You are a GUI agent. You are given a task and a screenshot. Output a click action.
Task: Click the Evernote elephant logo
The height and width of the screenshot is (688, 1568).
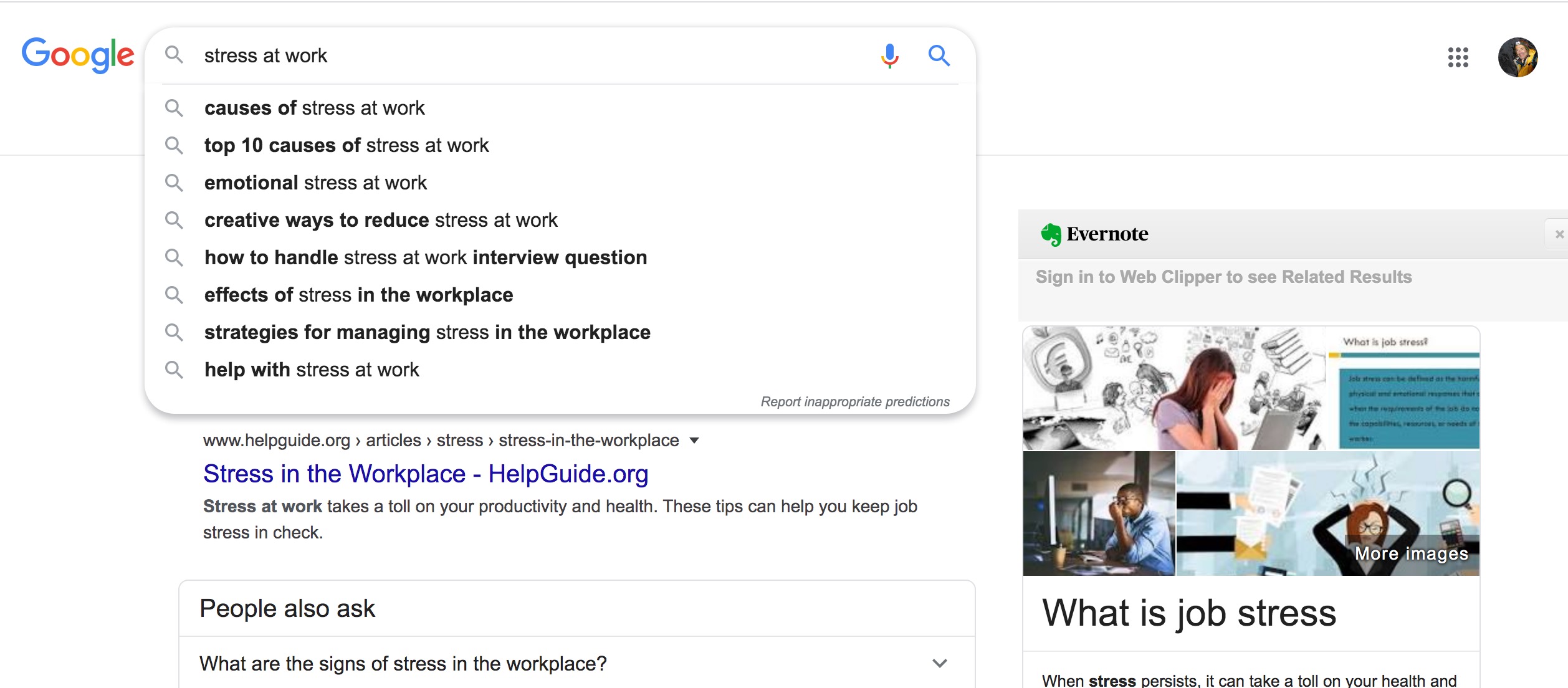coord(1051,234)
